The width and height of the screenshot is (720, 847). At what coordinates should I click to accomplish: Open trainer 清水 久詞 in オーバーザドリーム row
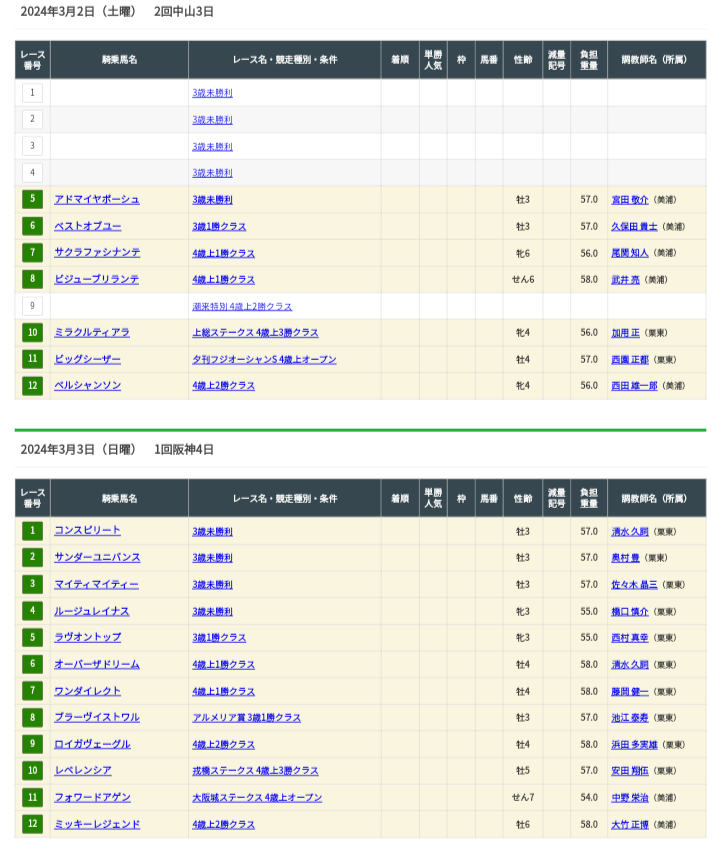pos(630,664)
